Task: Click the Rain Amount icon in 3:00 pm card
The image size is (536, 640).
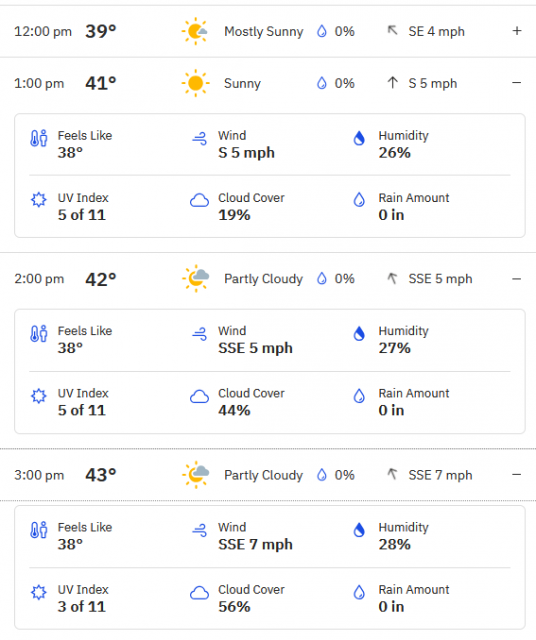Action: pos(359,592)
